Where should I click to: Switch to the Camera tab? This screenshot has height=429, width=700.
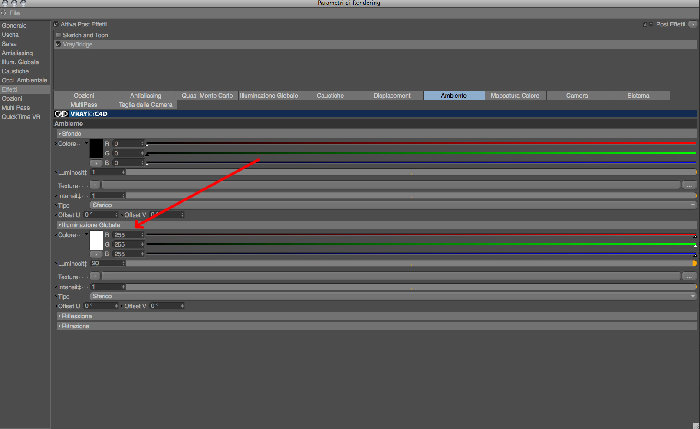click(x=577, y=96)
